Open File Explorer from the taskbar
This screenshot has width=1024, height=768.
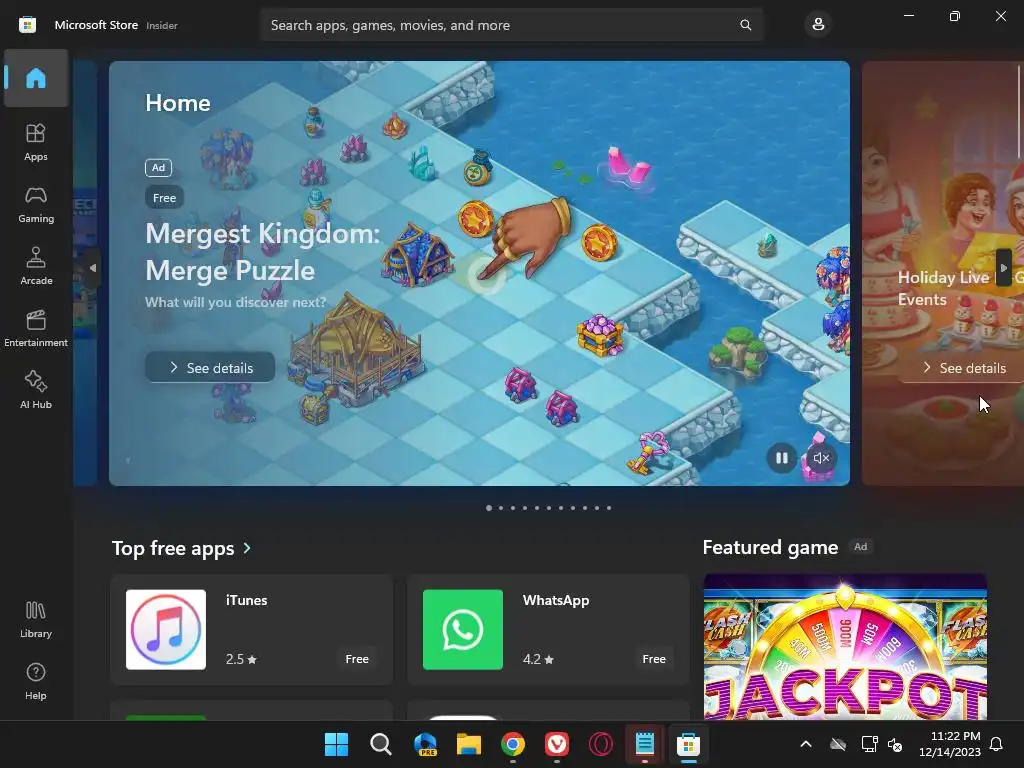pyautogui.click(x=469, y=744)
